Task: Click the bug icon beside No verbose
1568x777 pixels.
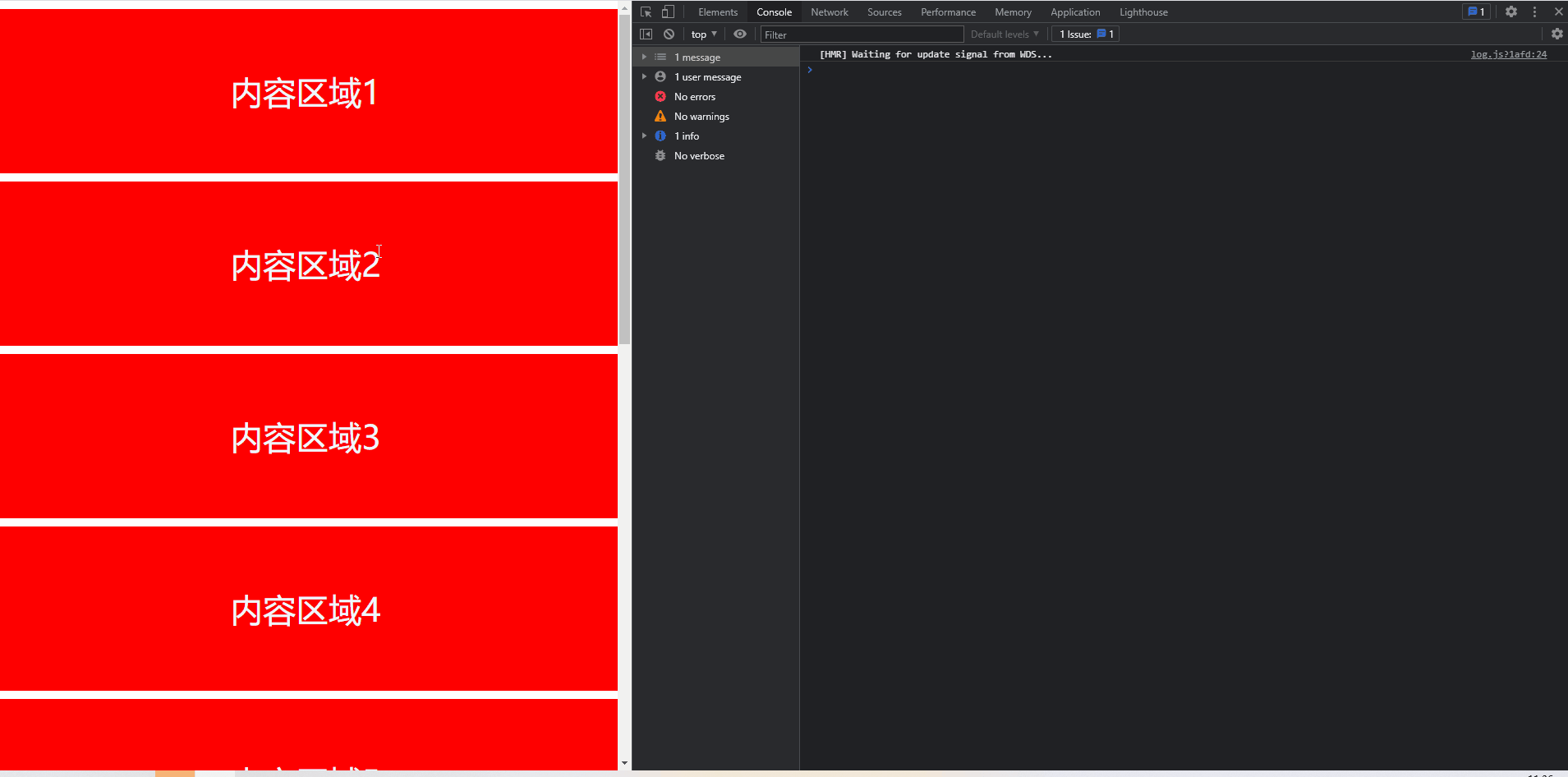Action: 660,155
